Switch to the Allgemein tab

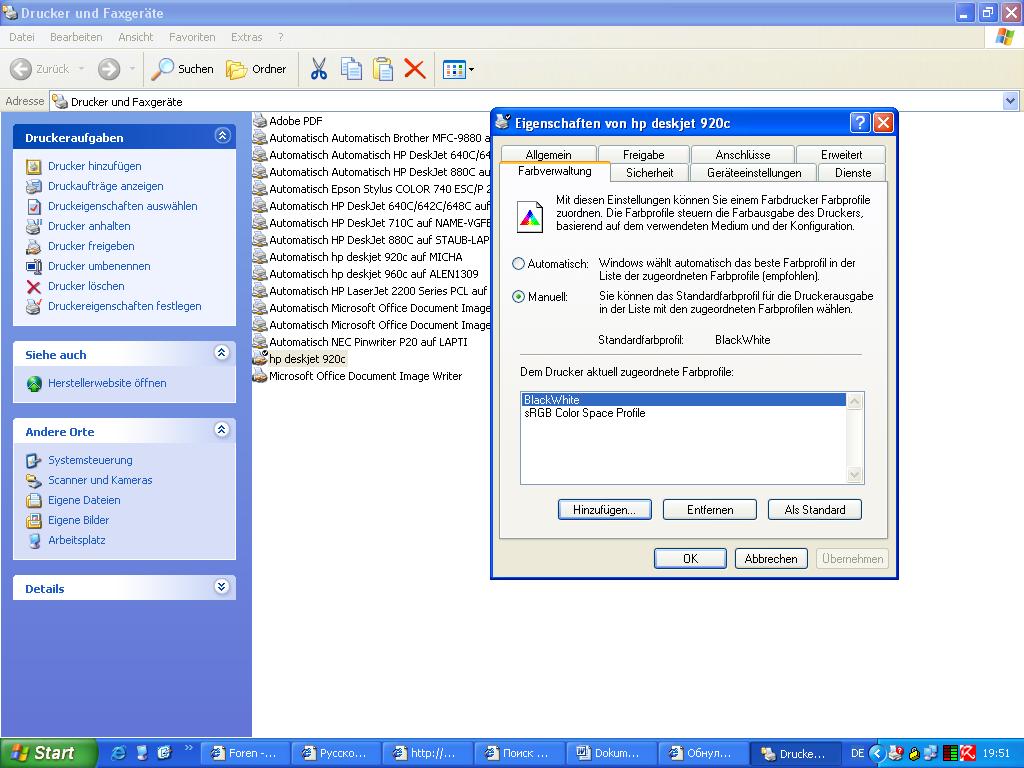pyautogui.click(x=548, y=155)
